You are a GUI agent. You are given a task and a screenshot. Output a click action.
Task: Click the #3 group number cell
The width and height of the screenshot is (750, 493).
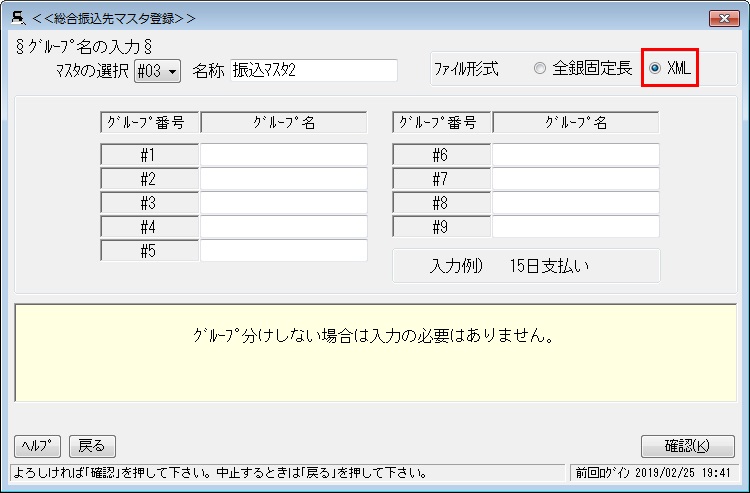pyautogui.click(x=149, y=202)
